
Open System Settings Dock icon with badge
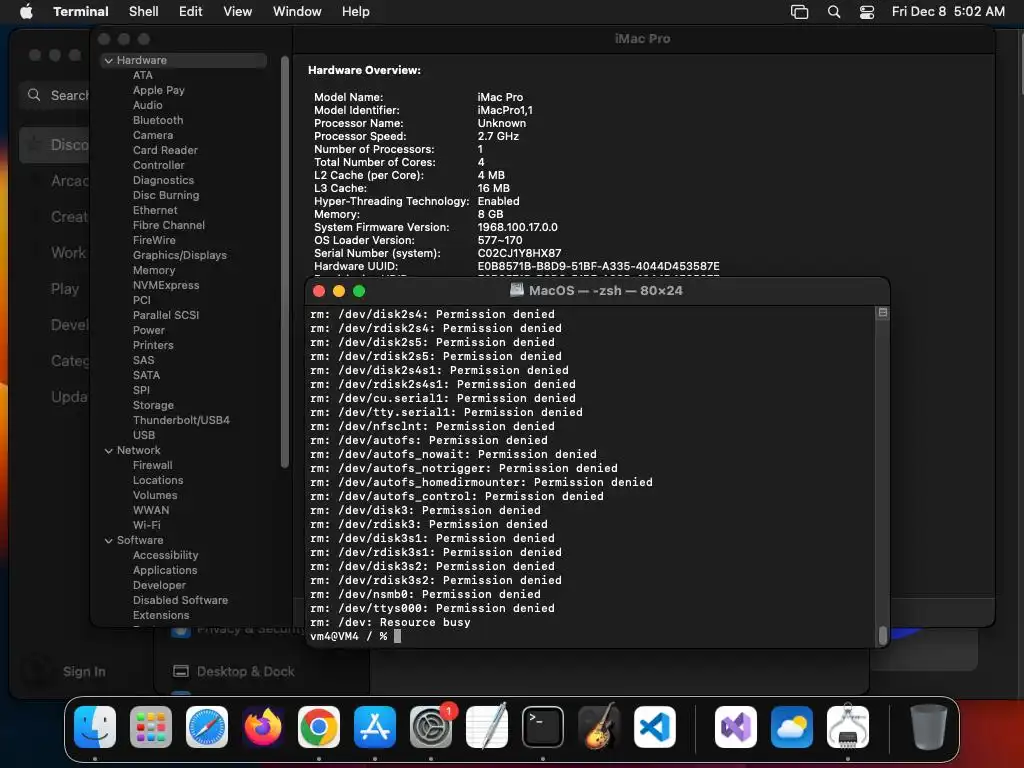click(431, 727)
